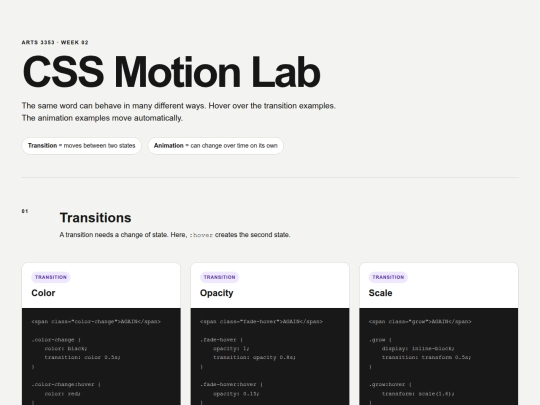Click the fade-hover span code line

tap(261, 322)
